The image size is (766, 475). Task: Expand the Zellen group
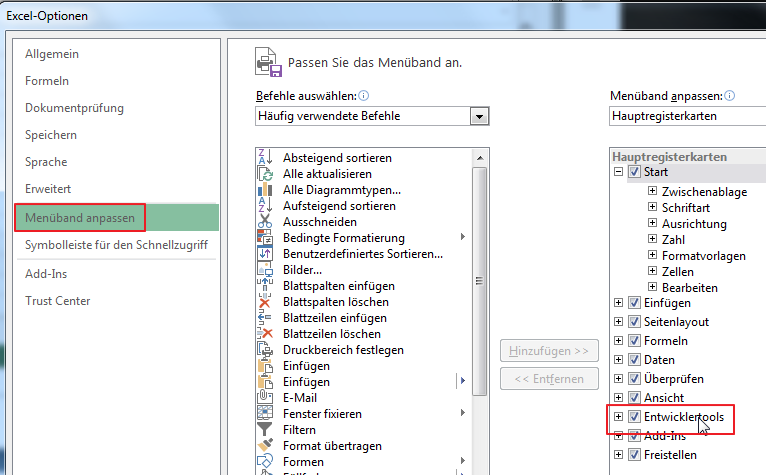[652, 271]
